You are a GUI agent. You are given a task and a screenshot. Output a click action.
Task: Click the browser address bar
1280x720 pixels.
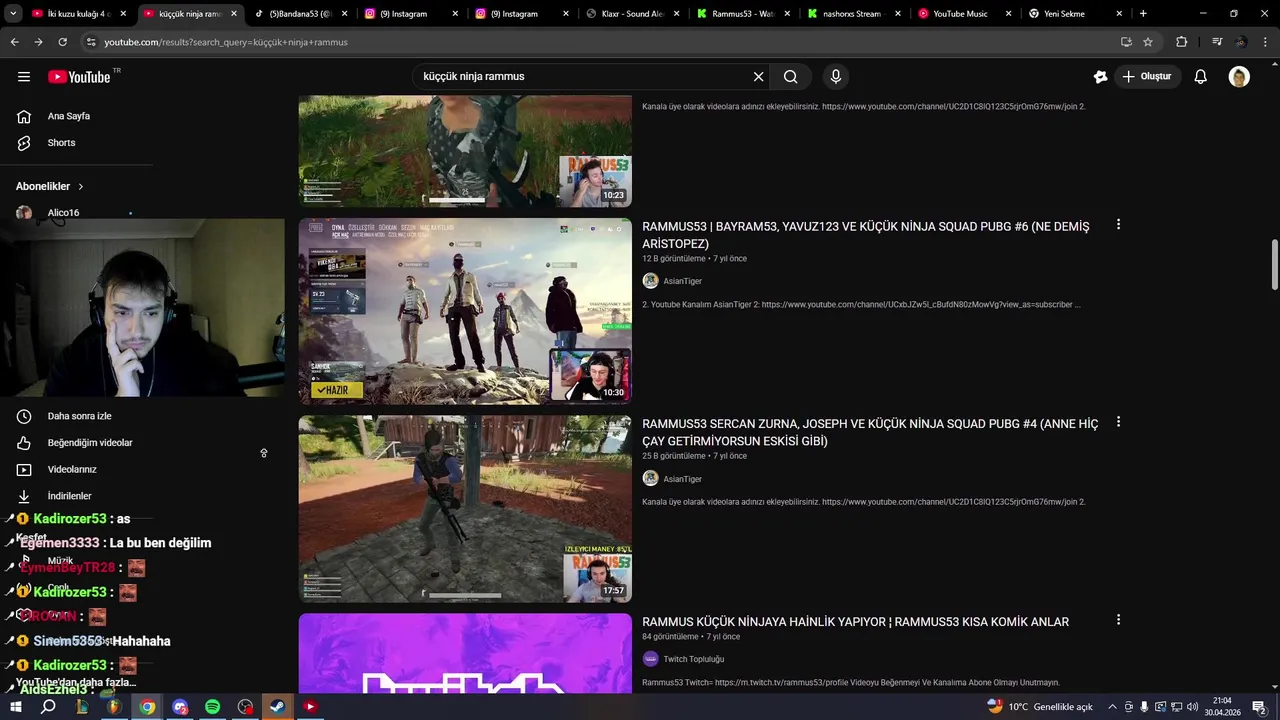point(600,42)
